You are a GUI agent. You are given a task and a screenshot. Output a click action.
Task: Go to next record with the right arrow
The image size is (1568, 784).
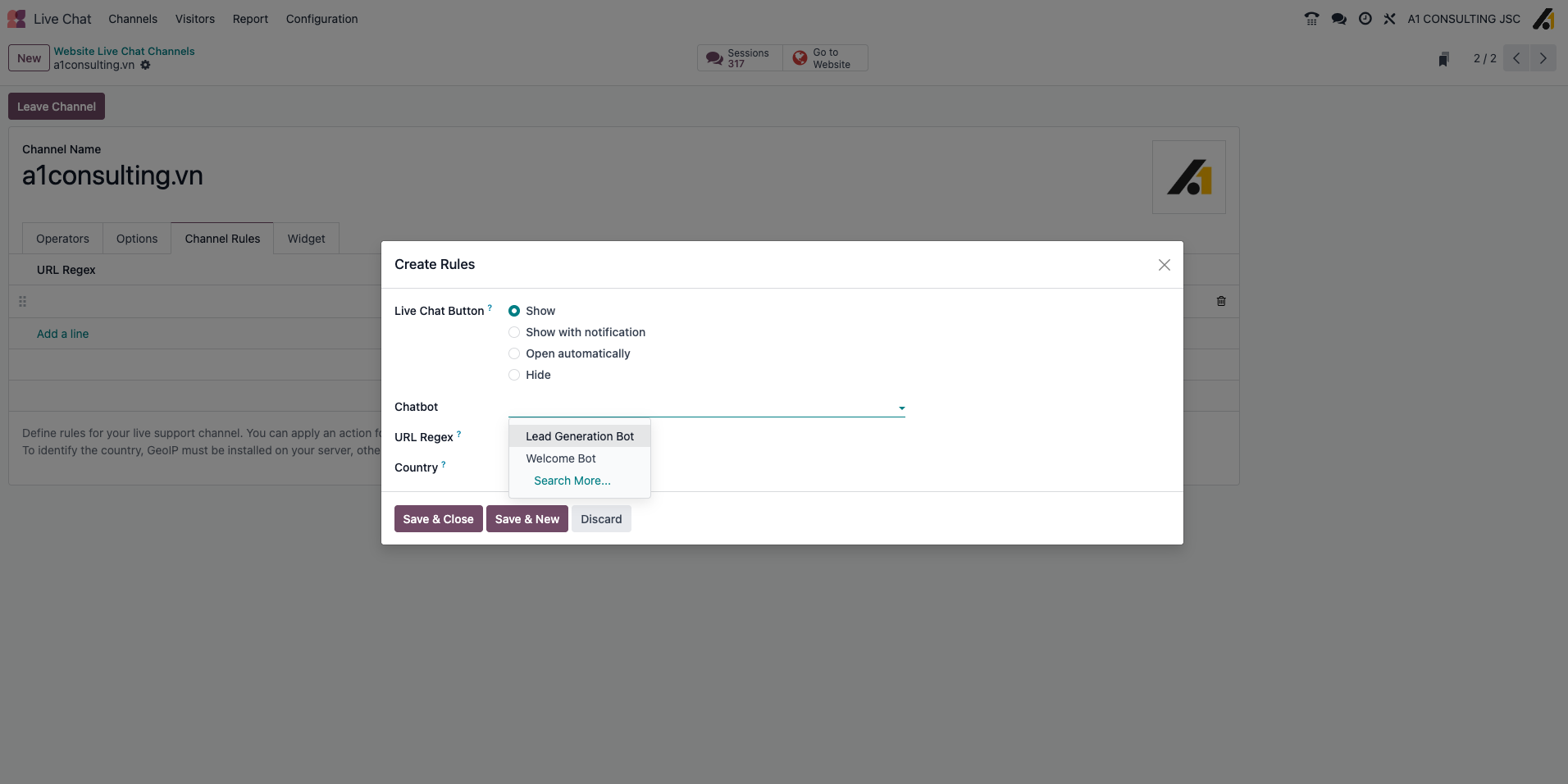point(1544,57)
